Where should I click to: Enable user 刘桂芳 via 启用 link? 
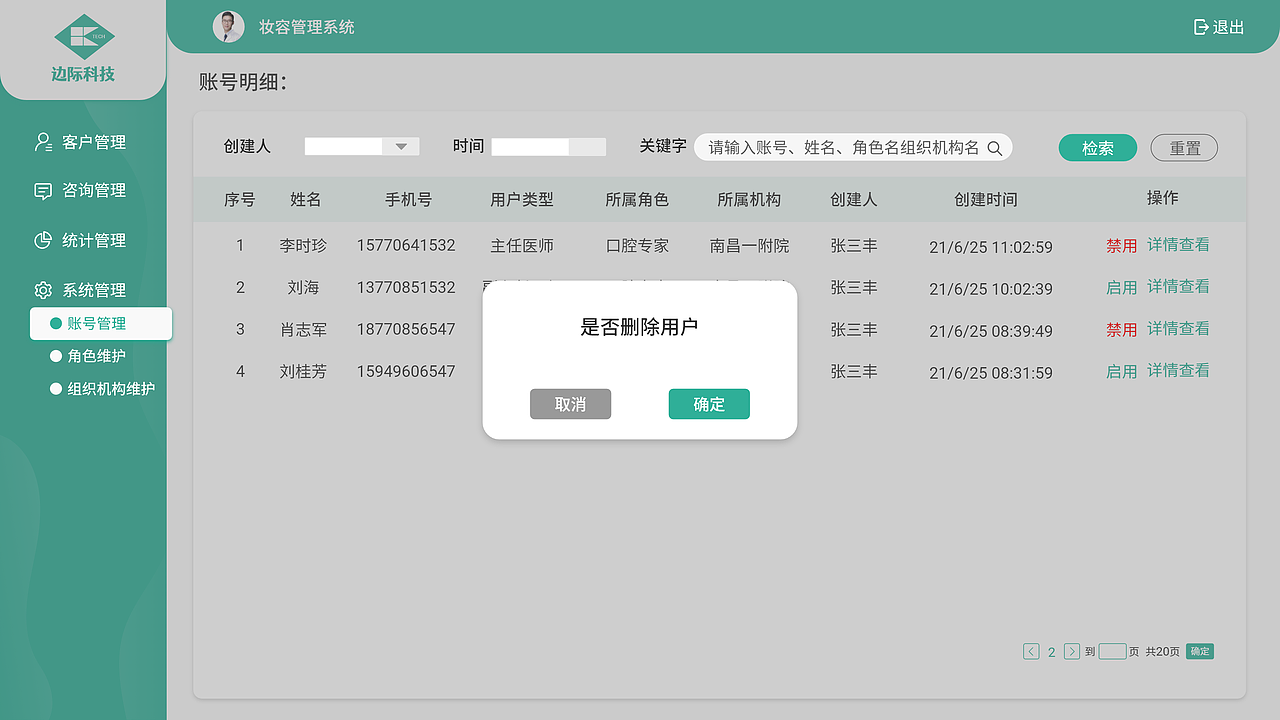(x=1122, y=371)
